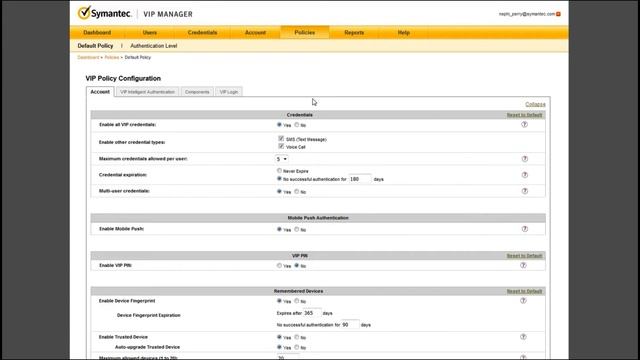Open the Credentials menu
The height and width of the screenshot is (360, 640).
(202, 32)
